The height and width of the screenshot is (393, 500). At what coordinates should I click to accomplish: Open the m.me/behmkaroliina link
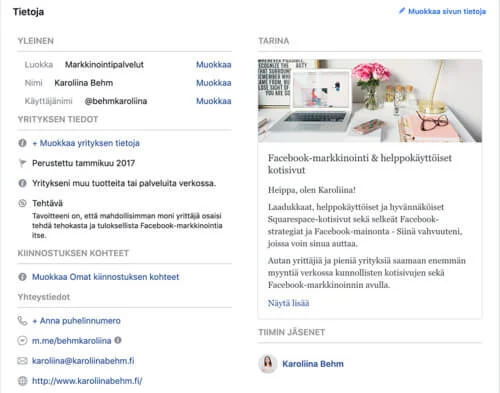coord(71,341)
